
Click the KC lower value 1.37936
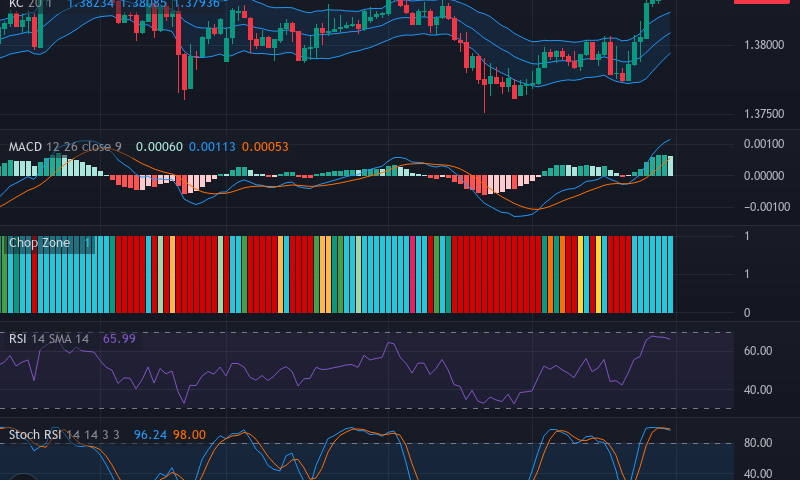196,4
